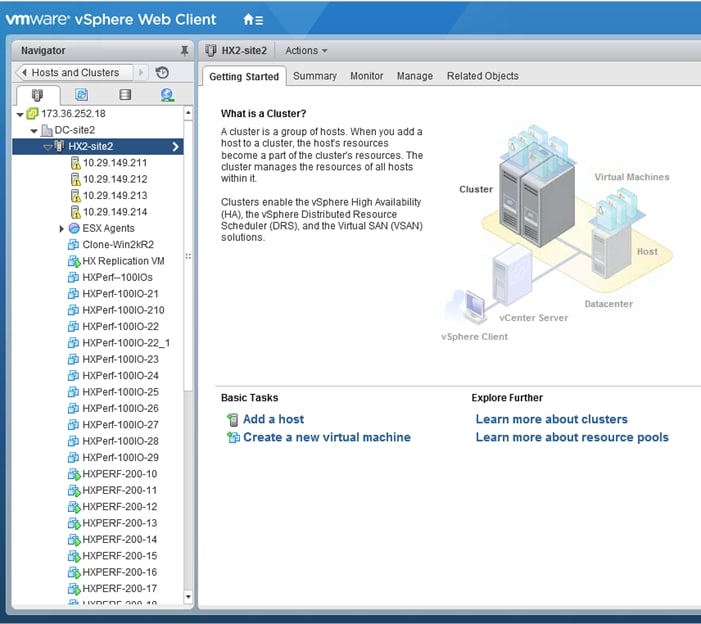This screenshot has height=624, width=701.
Task: Switch to the Summary tab
Action: pos(315,76)
